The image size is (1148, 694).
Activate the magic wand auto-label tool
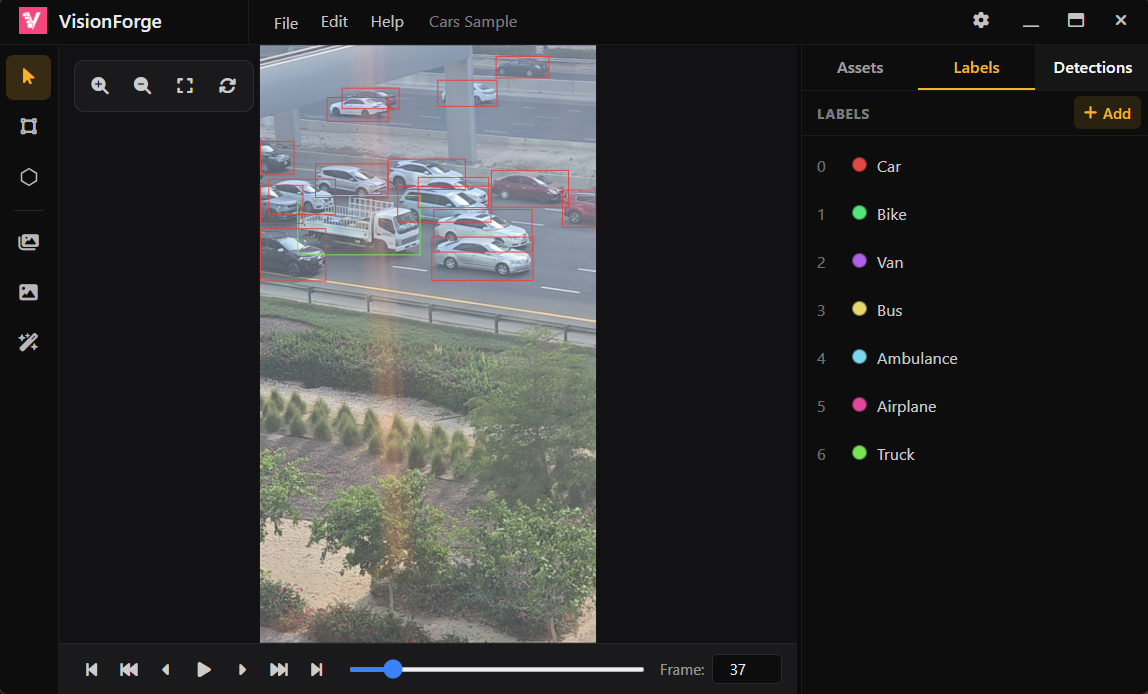(29, 342)
